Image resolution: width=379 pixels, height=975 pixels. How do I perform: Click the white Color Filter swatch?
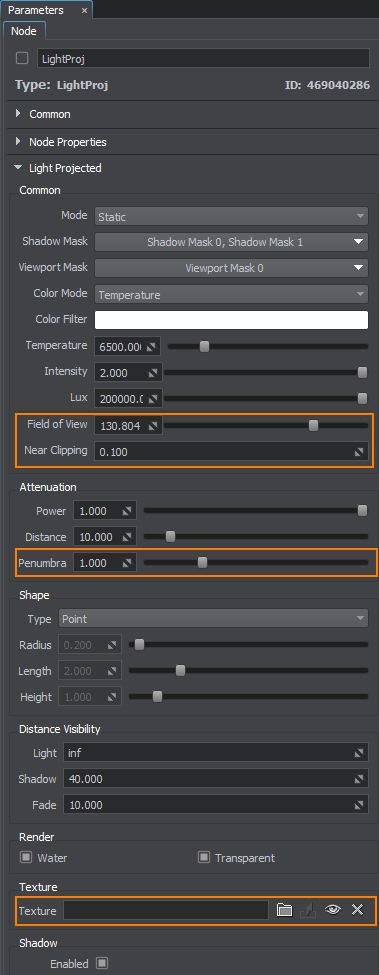231,320
